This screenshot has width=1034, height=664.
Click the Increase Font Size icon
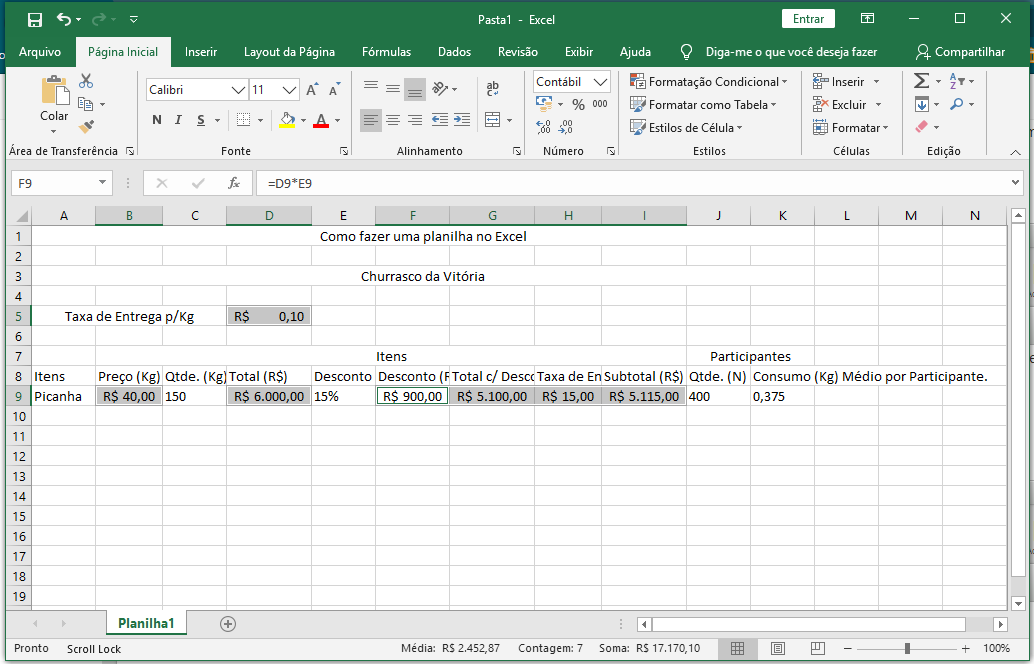pos(312,90)
